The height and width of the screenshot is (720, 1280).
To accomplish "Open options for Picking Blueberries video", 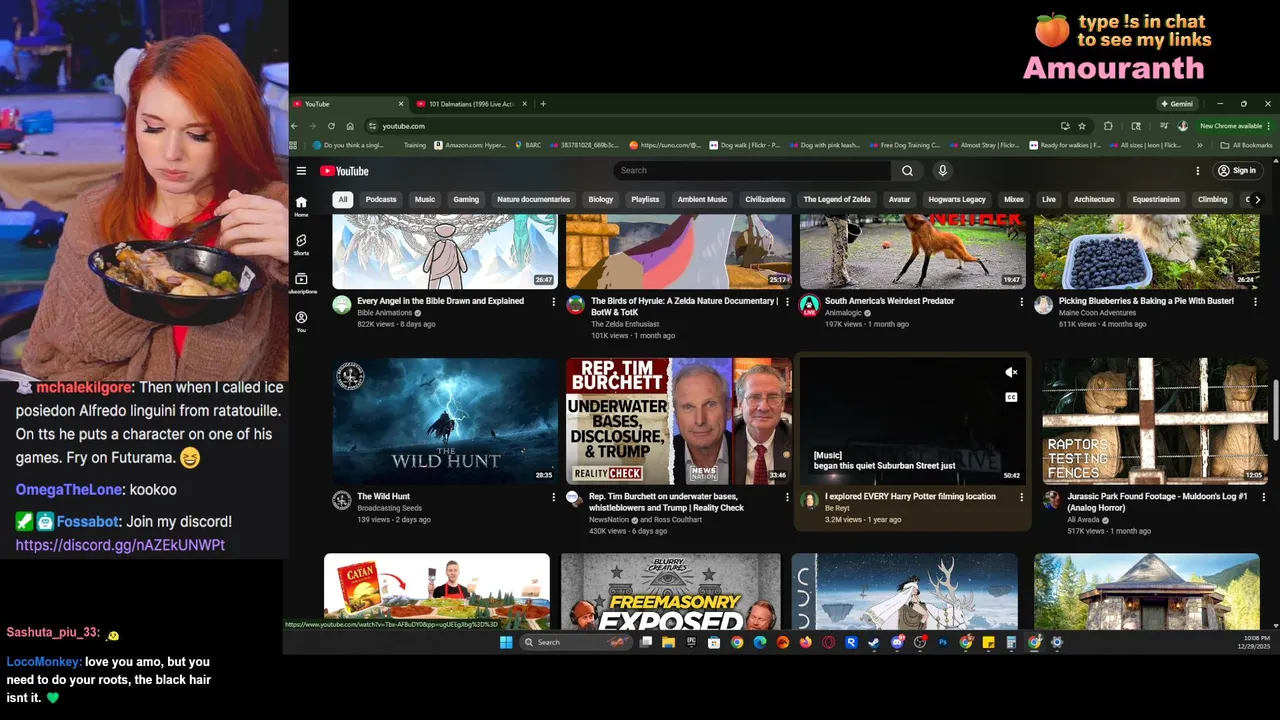I will (1255, 301).
